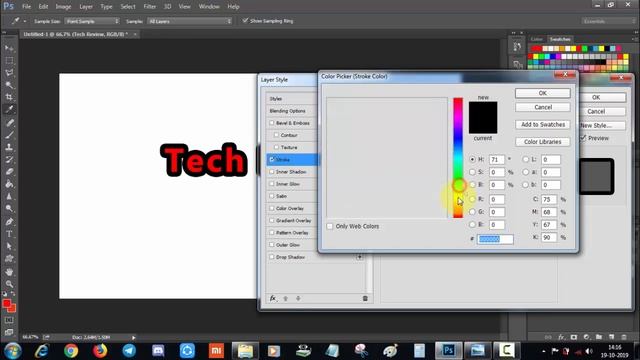
Task: Select the Zoom tool in the toolbox
Action: pyautogui.click(x=9, y=284)
